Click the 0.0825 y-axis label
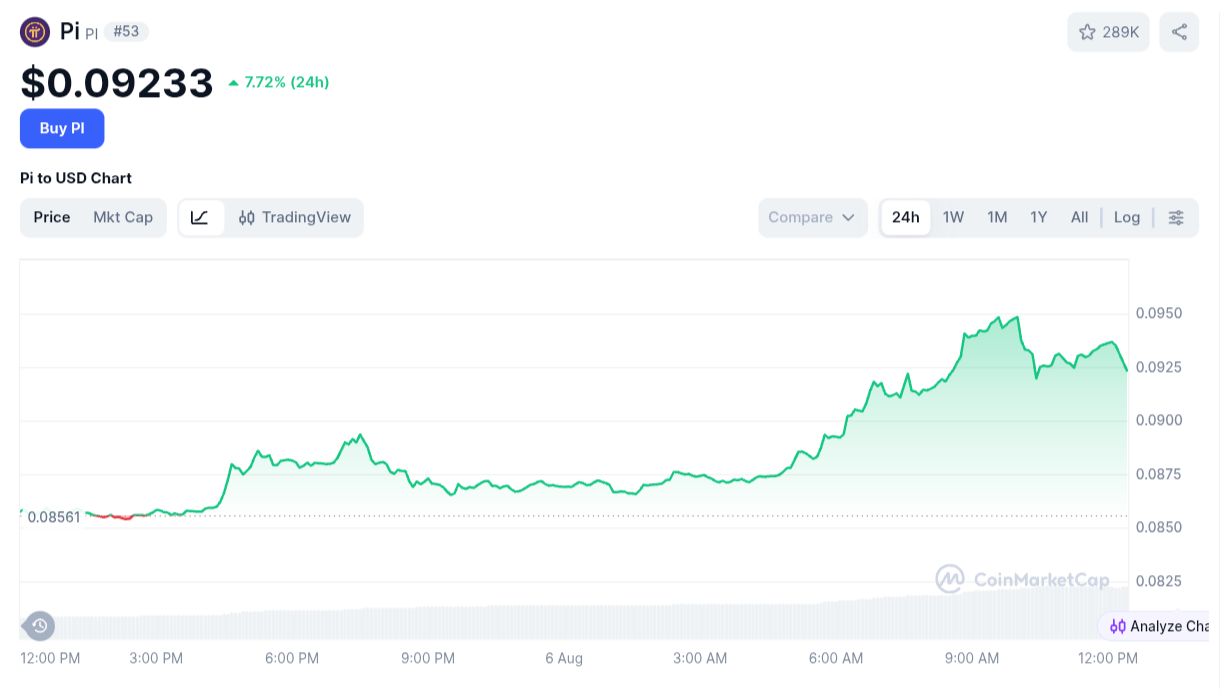 point(1159,580)
